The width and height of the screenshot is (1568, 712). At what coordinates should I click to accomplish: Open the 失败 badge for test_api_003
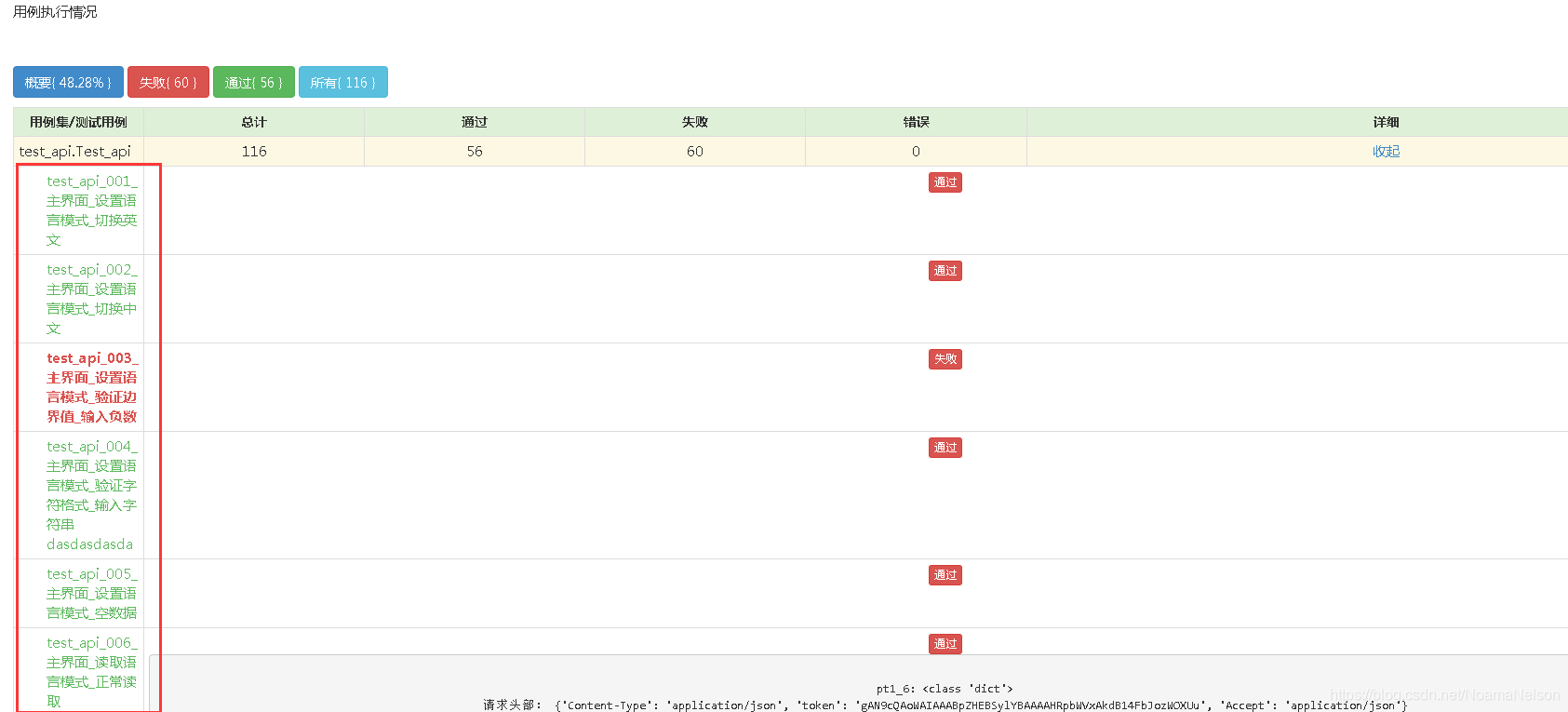[945, 359]
